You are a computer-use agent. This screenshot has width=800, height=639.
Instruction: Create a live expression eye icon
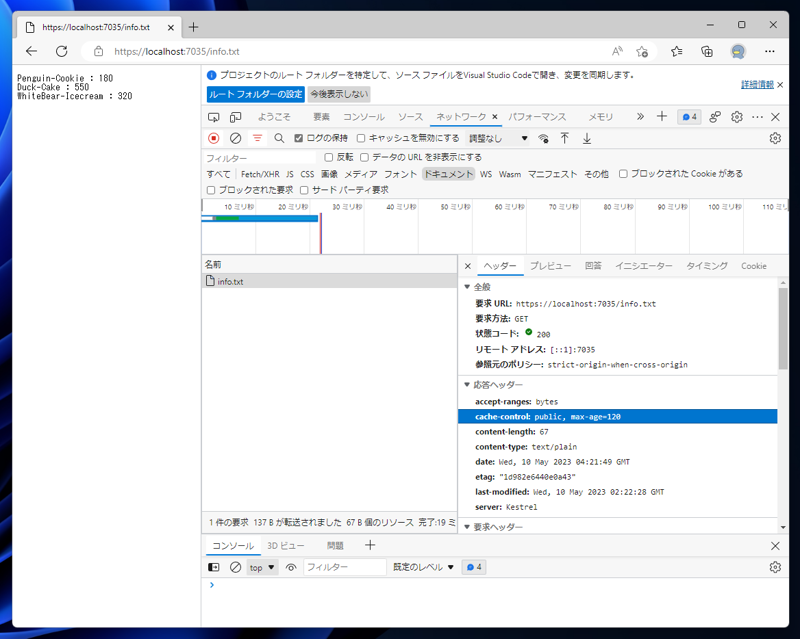[291, 567]
